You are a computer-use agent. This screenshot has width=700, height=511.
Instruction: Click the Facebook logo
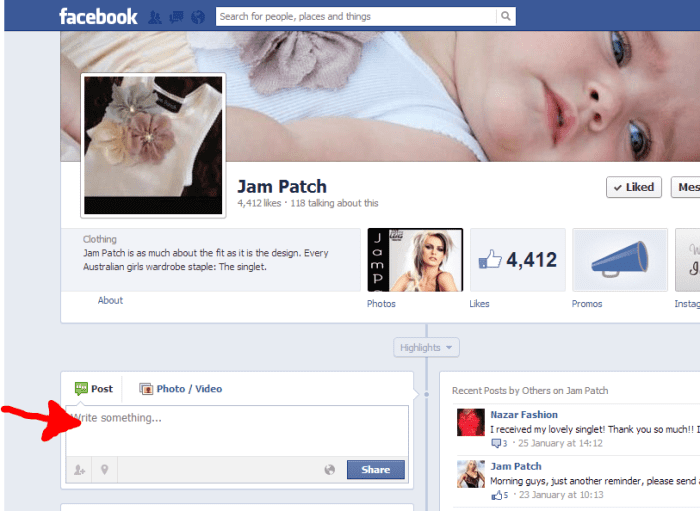coord(98,17)
